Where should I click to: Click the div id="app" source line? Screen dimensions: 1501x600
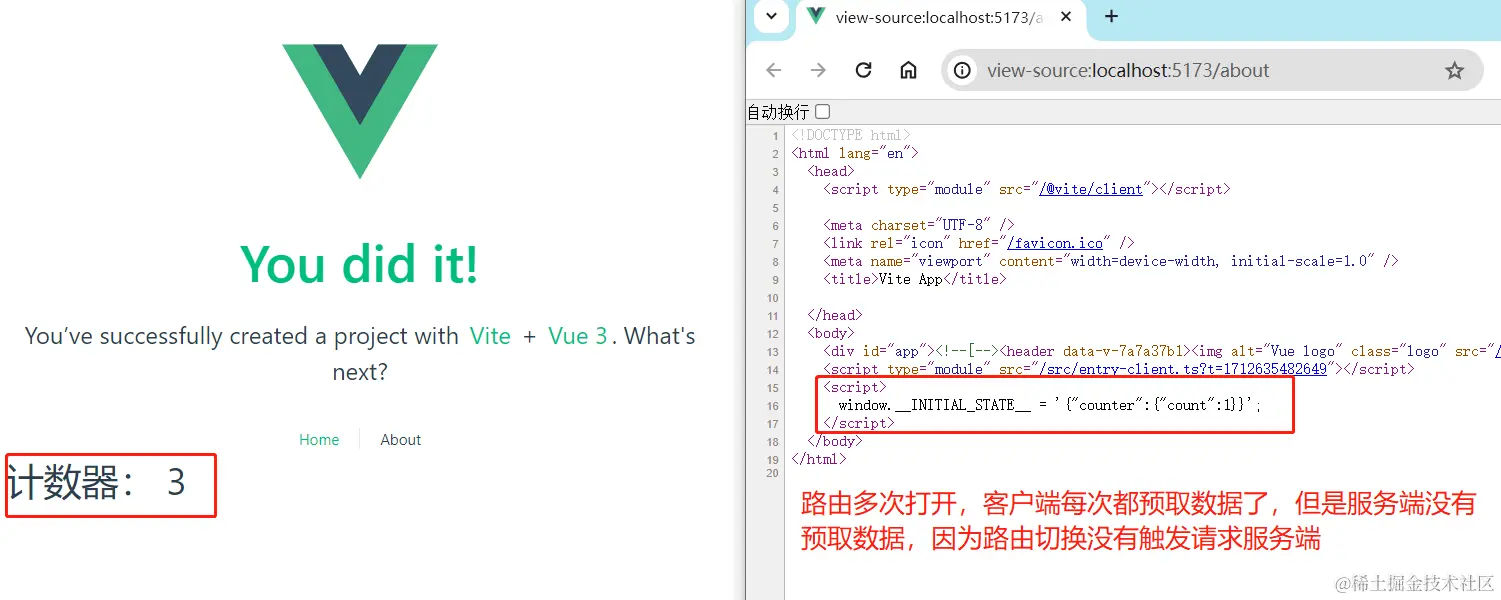coord(1162,351)
